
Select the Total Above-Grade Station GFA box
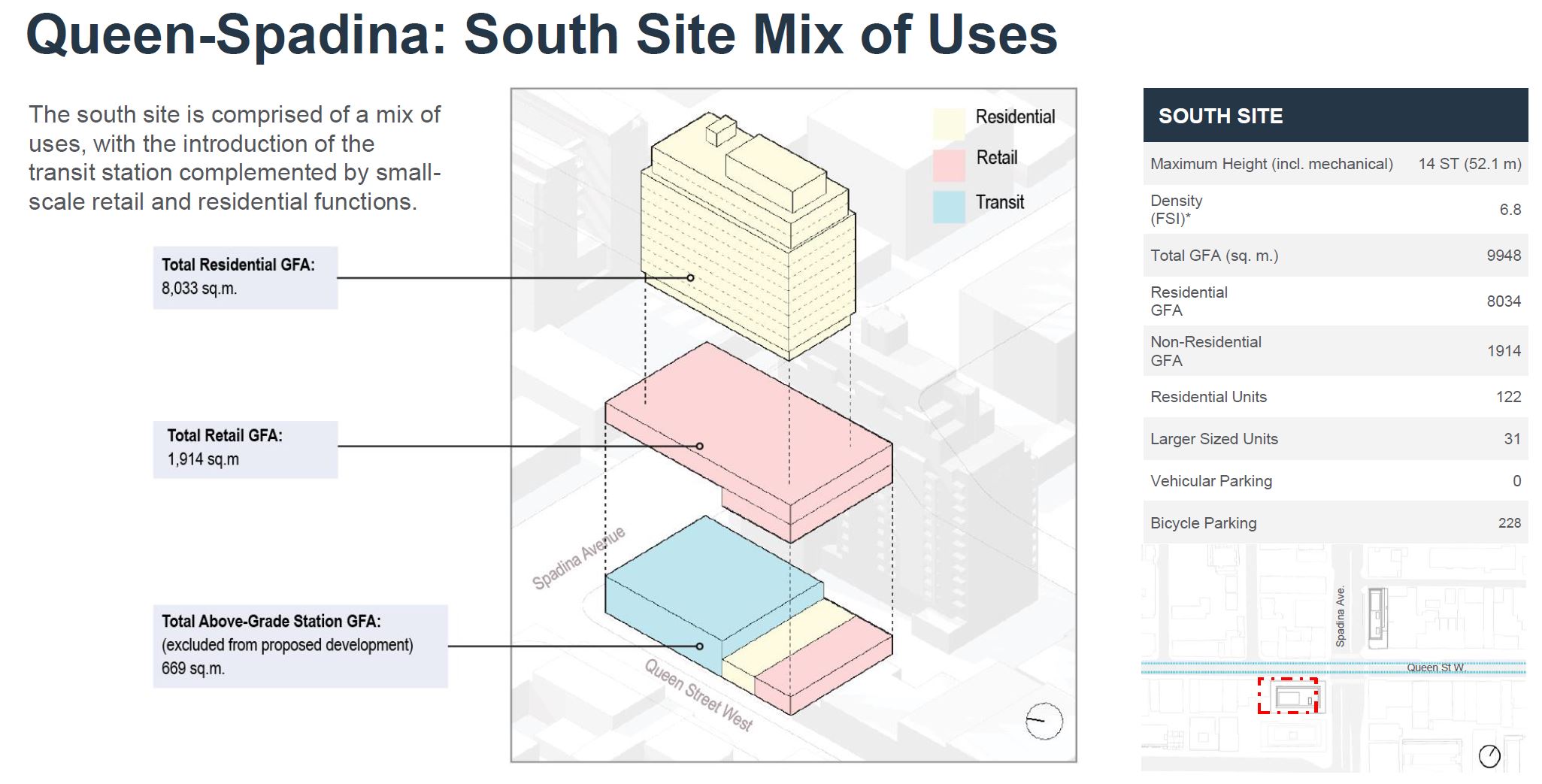(x=300, y=646)
